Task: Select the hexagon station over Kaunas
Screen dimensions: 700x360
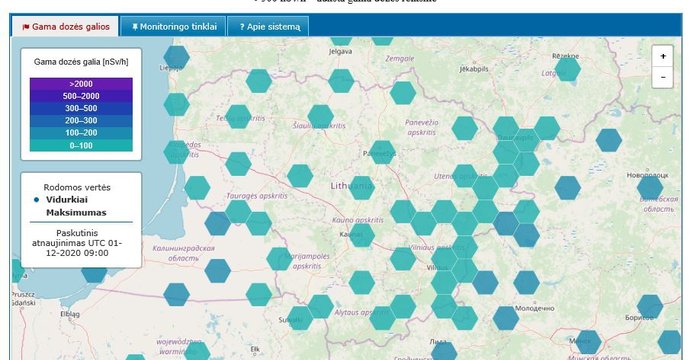Action: pyautogui.click(x=361, y=235)
